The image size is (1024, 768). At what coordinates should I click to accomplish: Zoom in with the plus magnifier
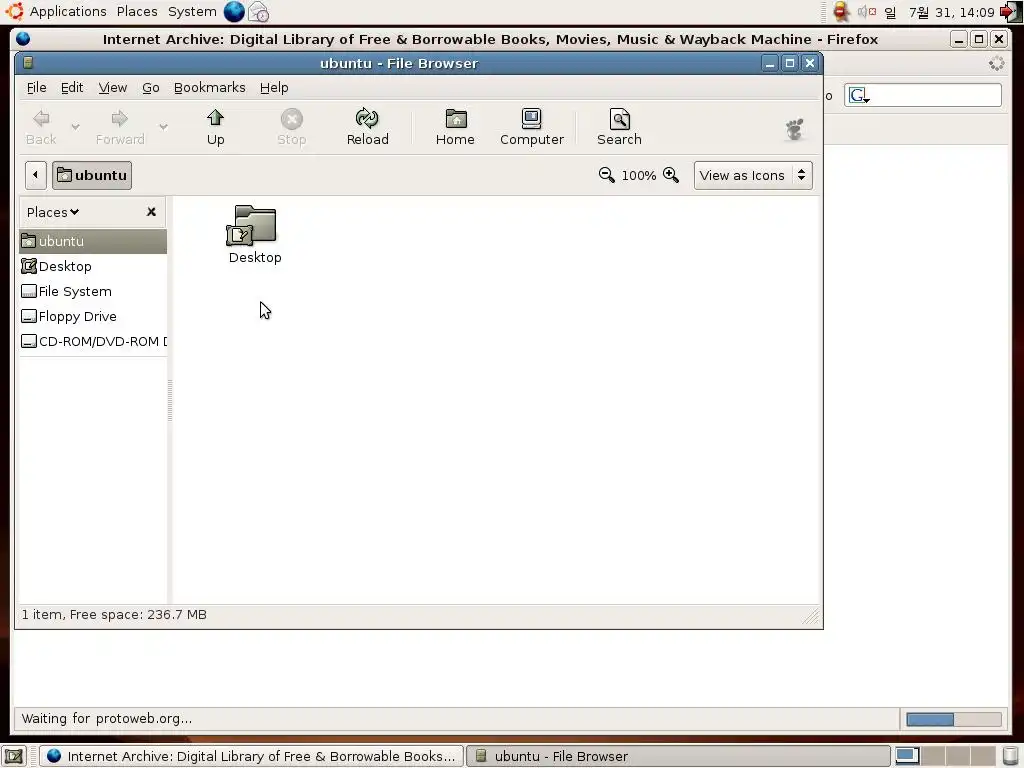click(671, 175)
